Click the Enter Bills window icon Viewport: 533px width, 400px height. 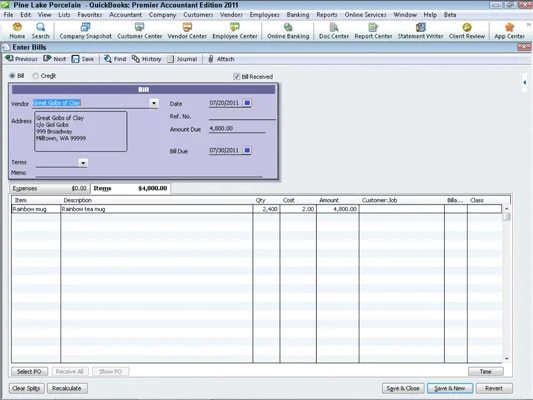click(x=6, y=47)
